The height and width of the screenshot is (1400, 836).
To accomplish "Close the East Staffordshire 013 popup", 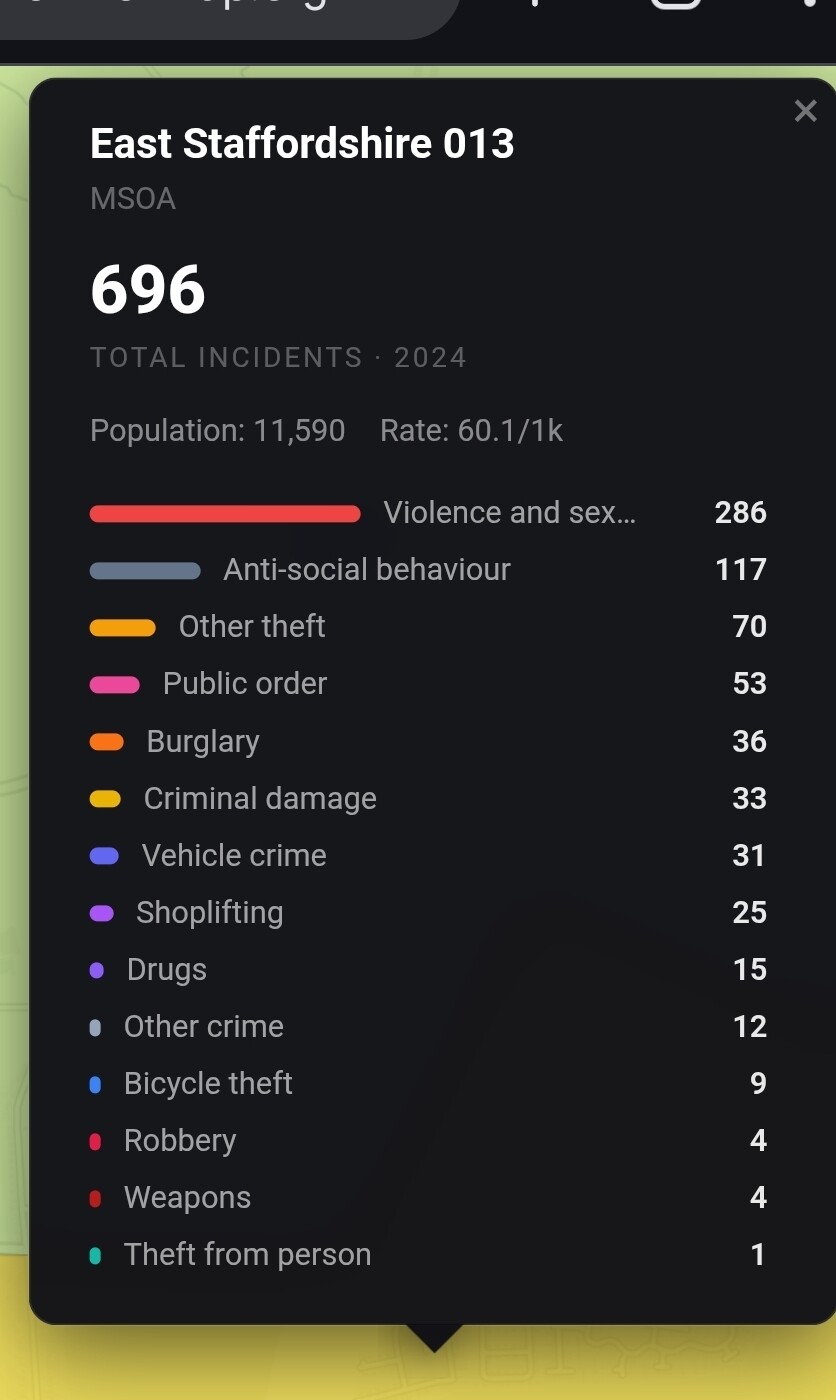I will point(805,111).
